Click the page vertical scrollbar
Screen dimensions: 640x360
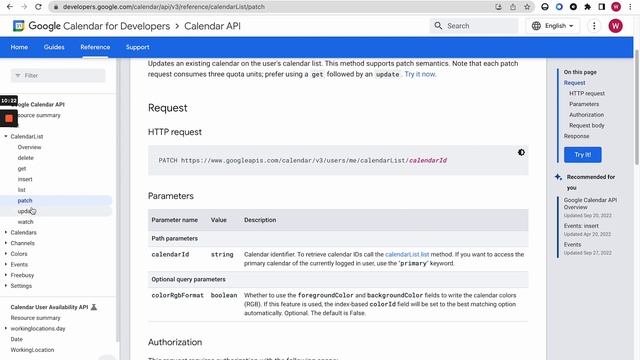(637, 108)
